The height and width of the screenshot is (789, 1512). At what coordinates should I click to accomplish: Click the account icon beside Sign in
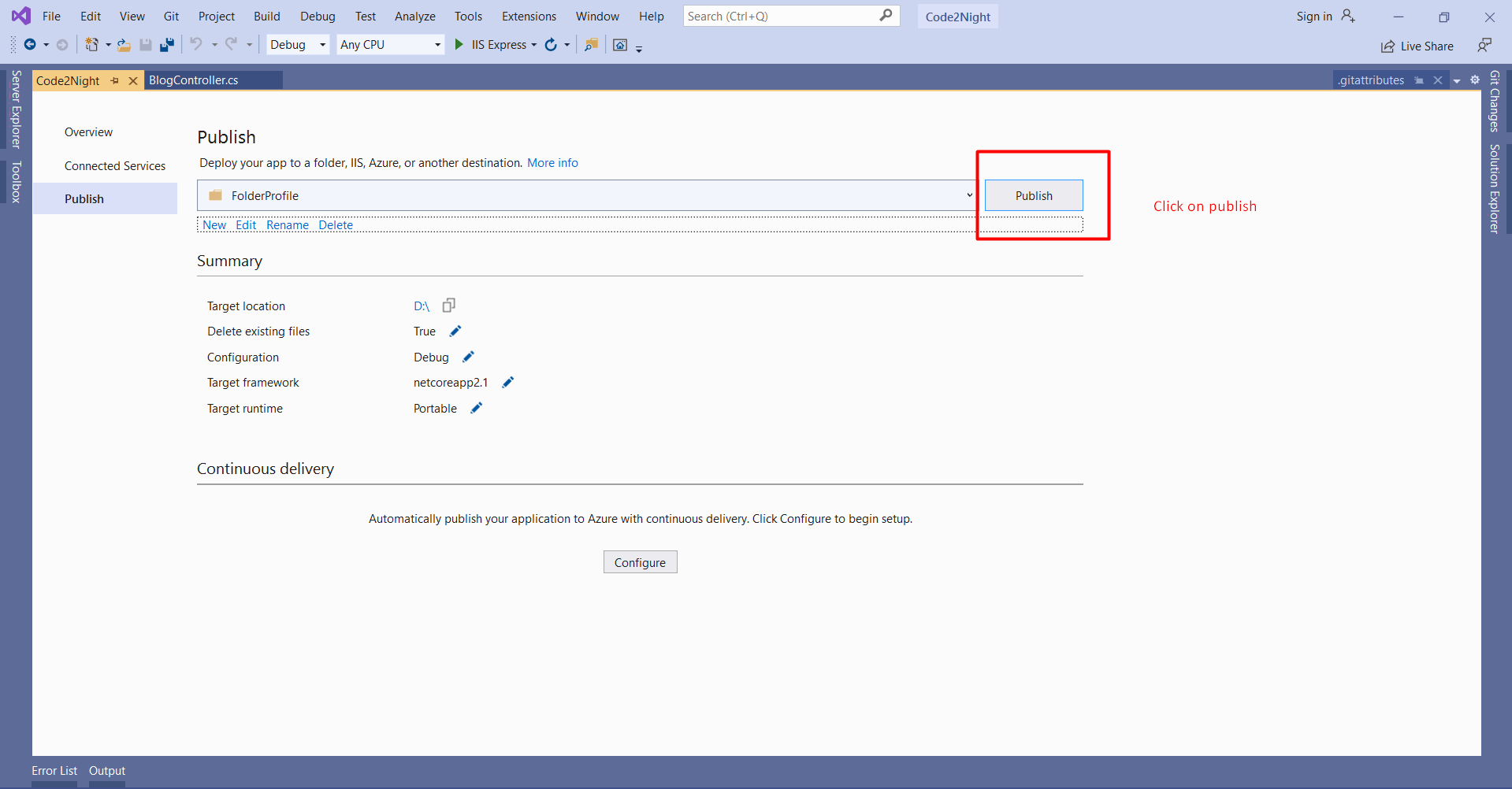point(1348,16)
